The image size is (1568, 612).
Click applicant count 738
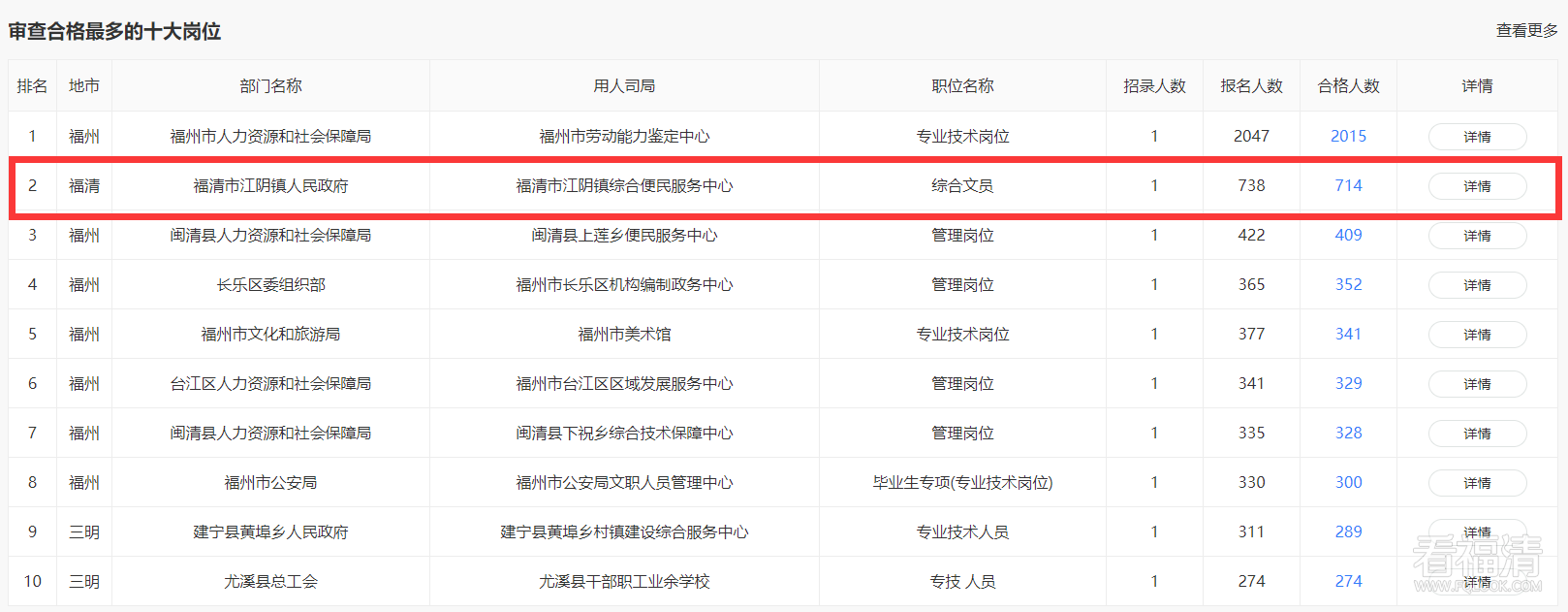point(1251,185)
